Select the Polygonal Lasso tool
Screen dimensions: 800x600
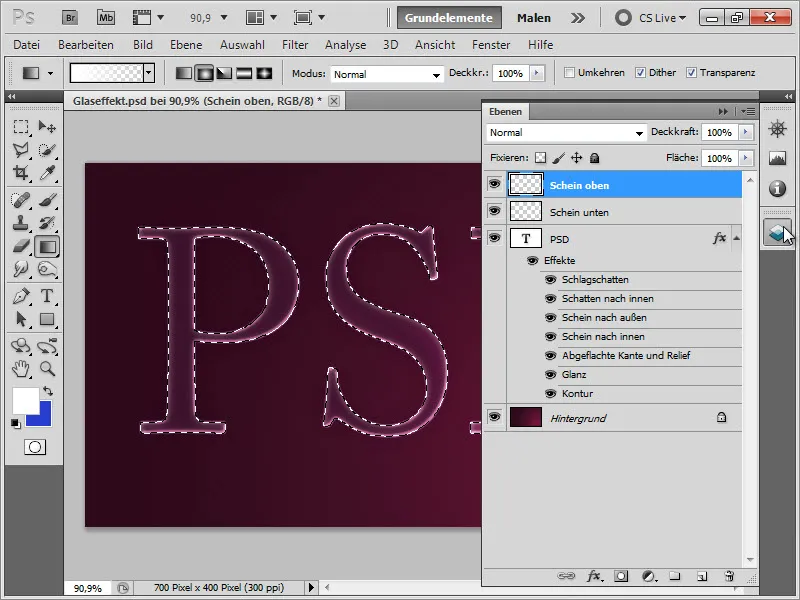pos(21,150)
